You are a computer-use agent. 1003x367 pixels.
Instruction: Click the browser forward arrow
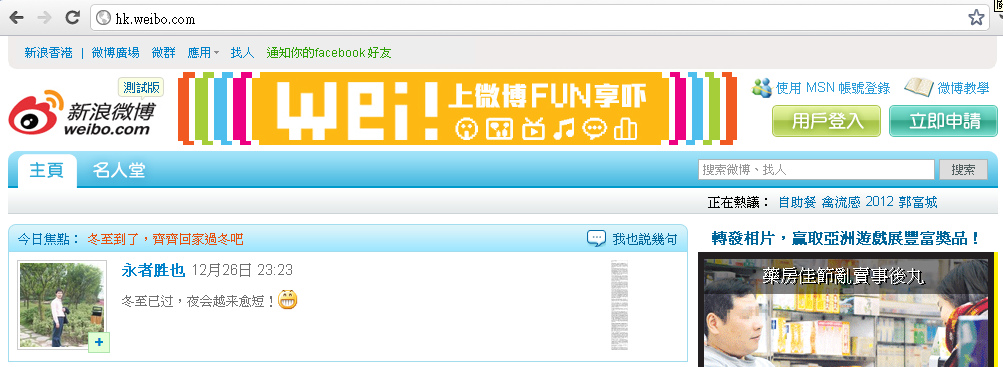(x=44, y=18)
